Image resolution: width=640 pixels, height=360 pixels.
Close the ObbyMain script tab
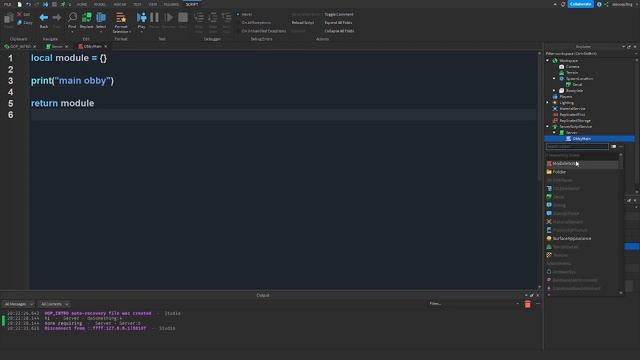[x=106, y=47]
